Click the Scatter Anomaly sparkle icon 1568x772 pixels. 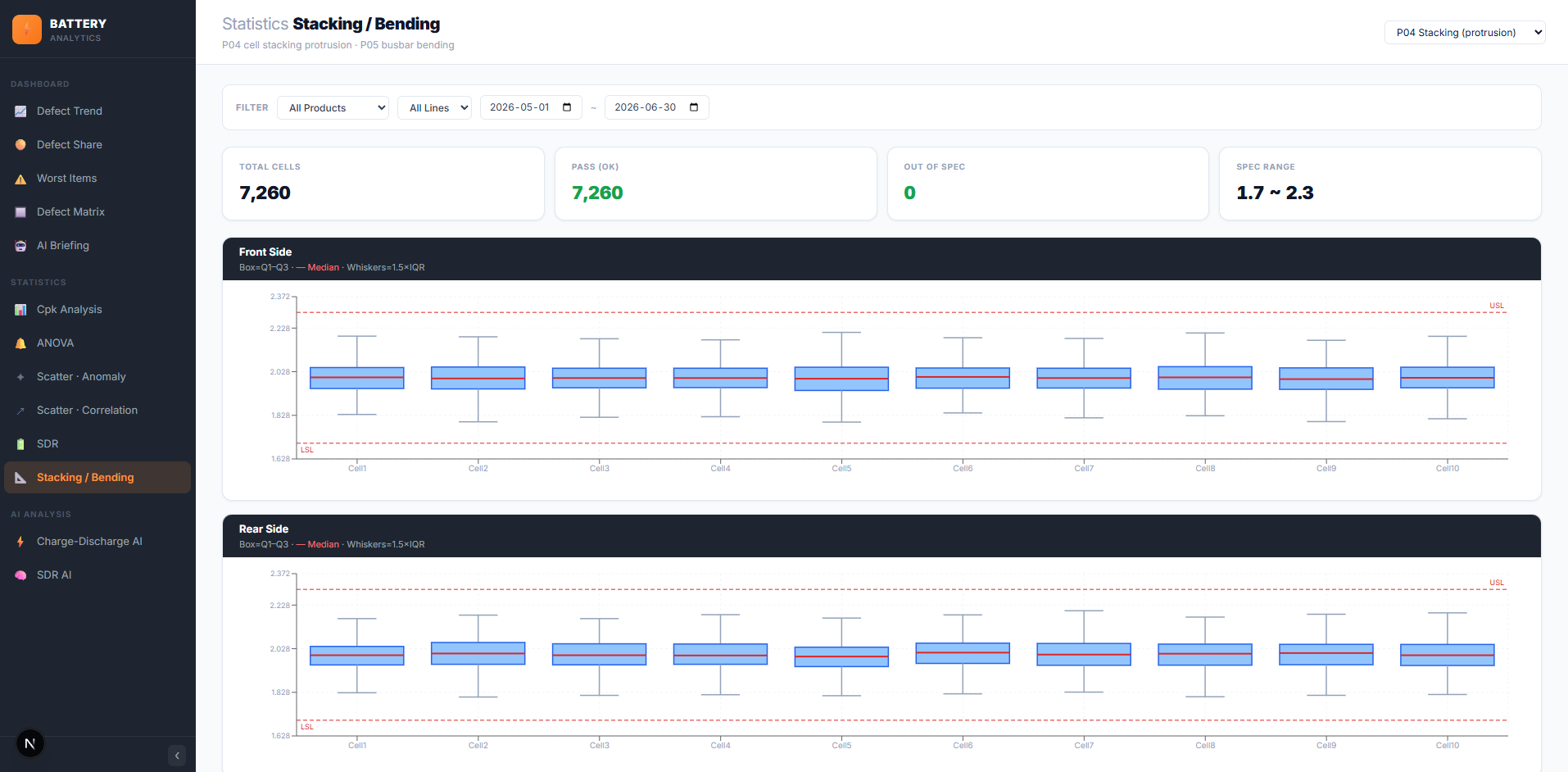point(20,377)
